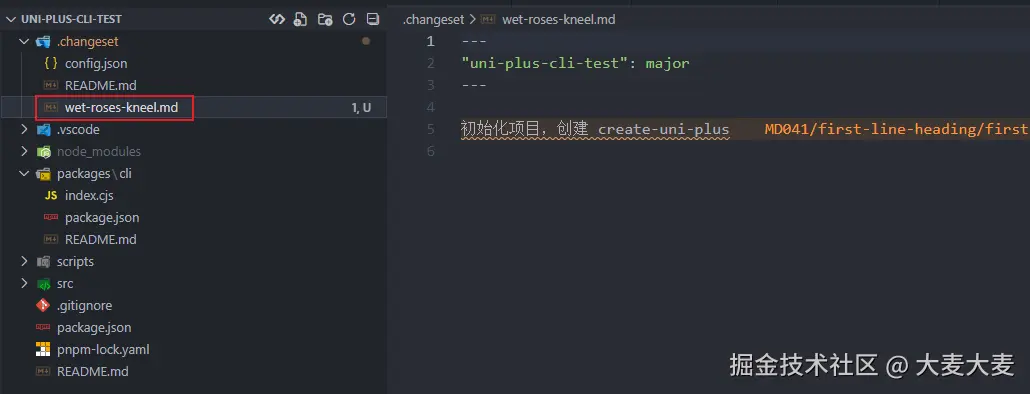The image size is (1030, 394).
Task: Click the "---" text on line 3
Action: pyautogui.click(x=474, y=85)
